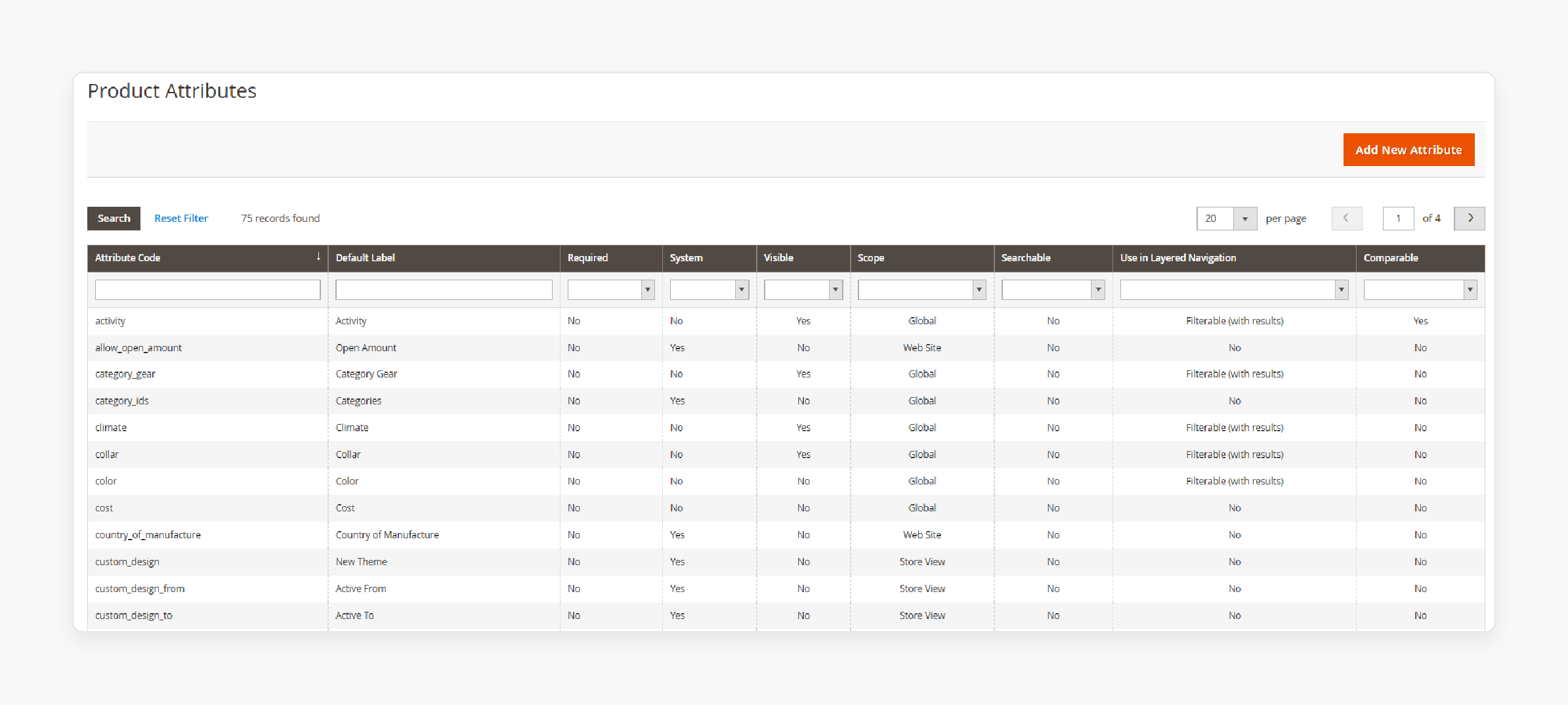Click the Attribute Code filter input
Image resolution: width=1568 pixels, height=705 pixels.
point(207,289)
